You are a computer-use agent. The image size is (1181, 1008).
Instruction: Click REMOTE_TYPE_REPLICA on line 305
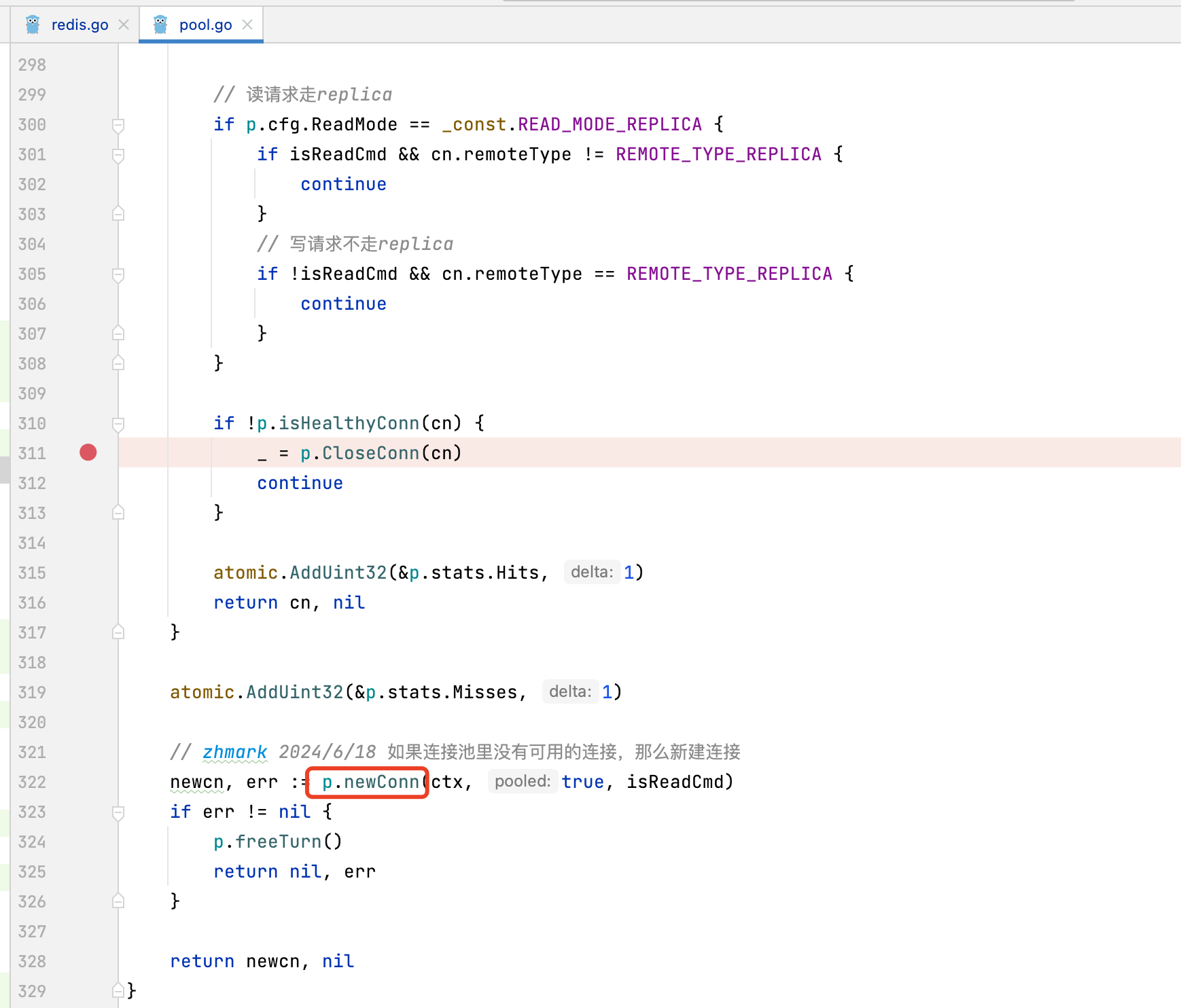tap(729, 274)
